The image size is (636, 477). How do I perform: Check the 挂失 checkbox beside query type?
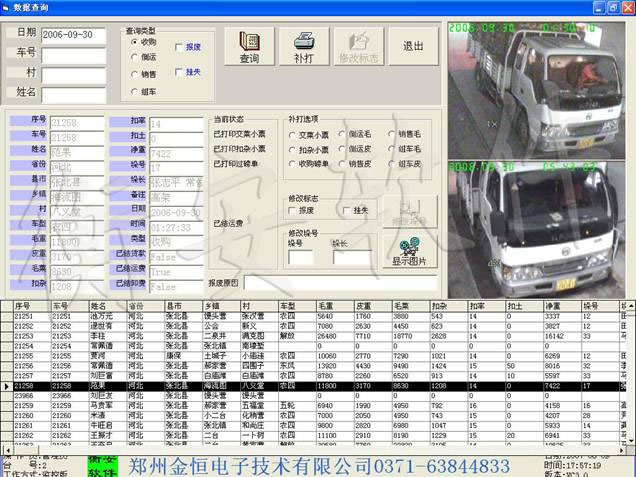point(180,72)
